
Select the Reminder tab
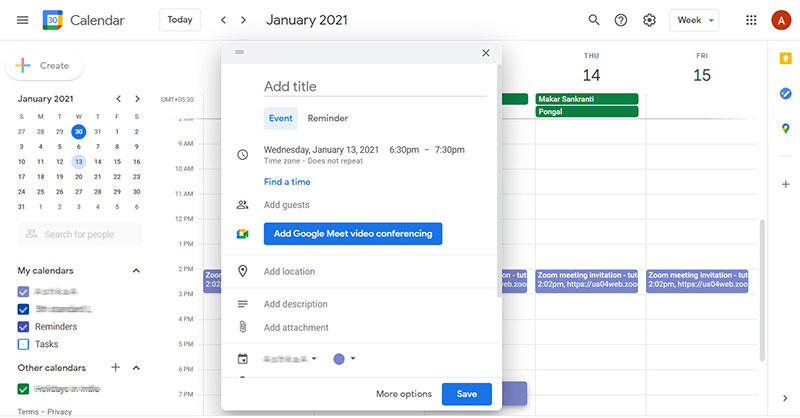[328, 118]
